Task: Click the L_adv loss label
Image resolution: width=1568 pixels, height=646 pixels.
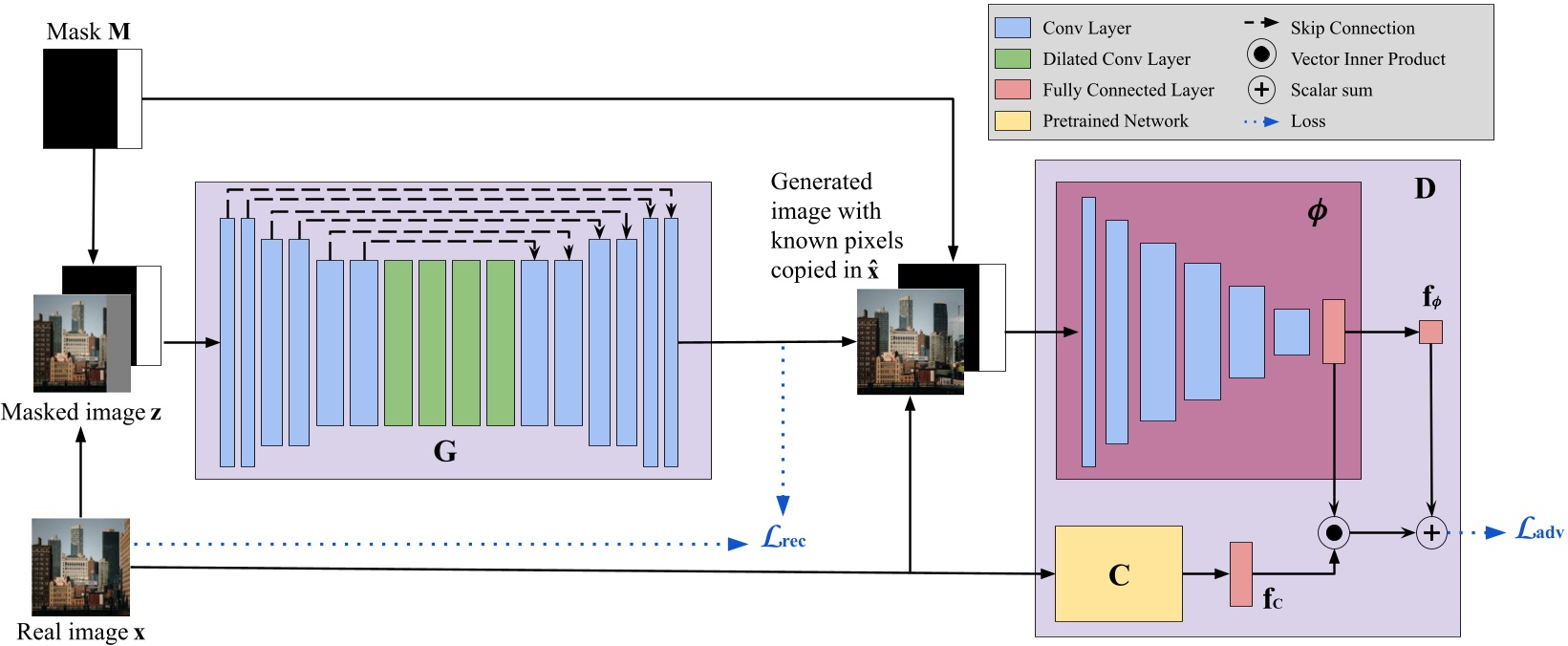Action: point(1539,530)
